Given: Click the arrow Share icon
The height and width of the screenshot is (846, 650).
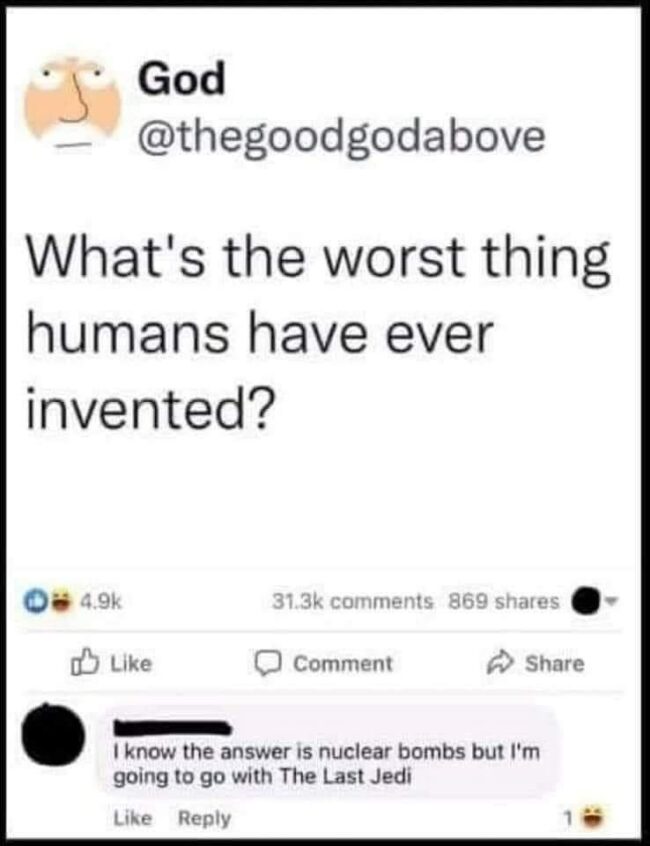Looking at the screenshot, I should (x=500, y=664).
